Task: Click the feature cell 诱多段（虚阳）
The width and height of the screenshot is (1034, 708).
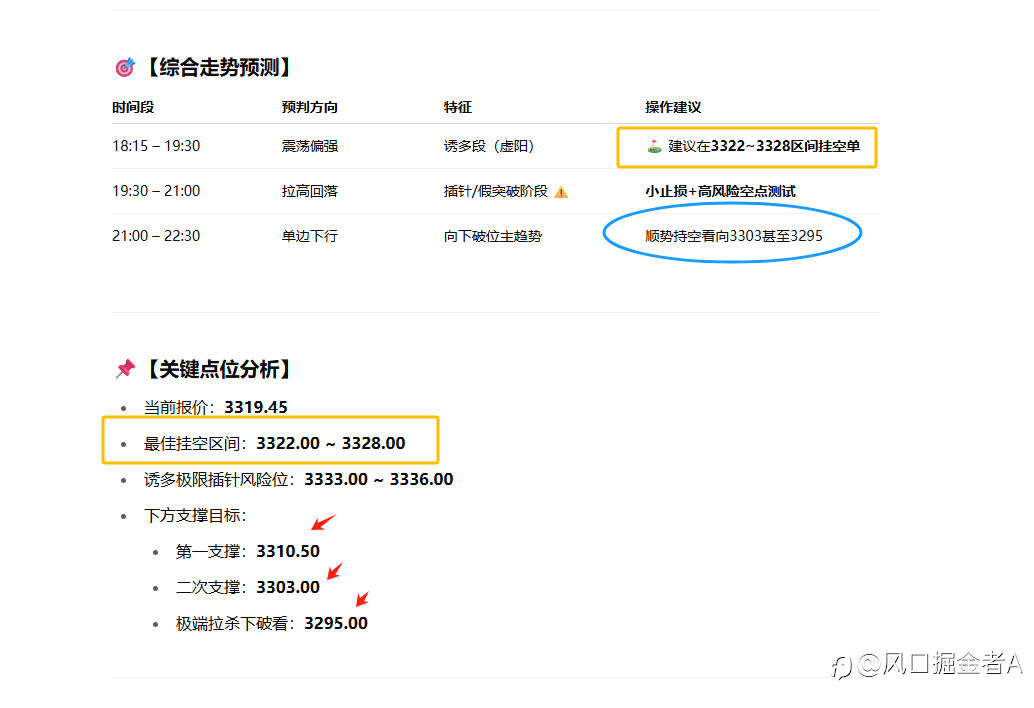Action: [x=491, y=146]
